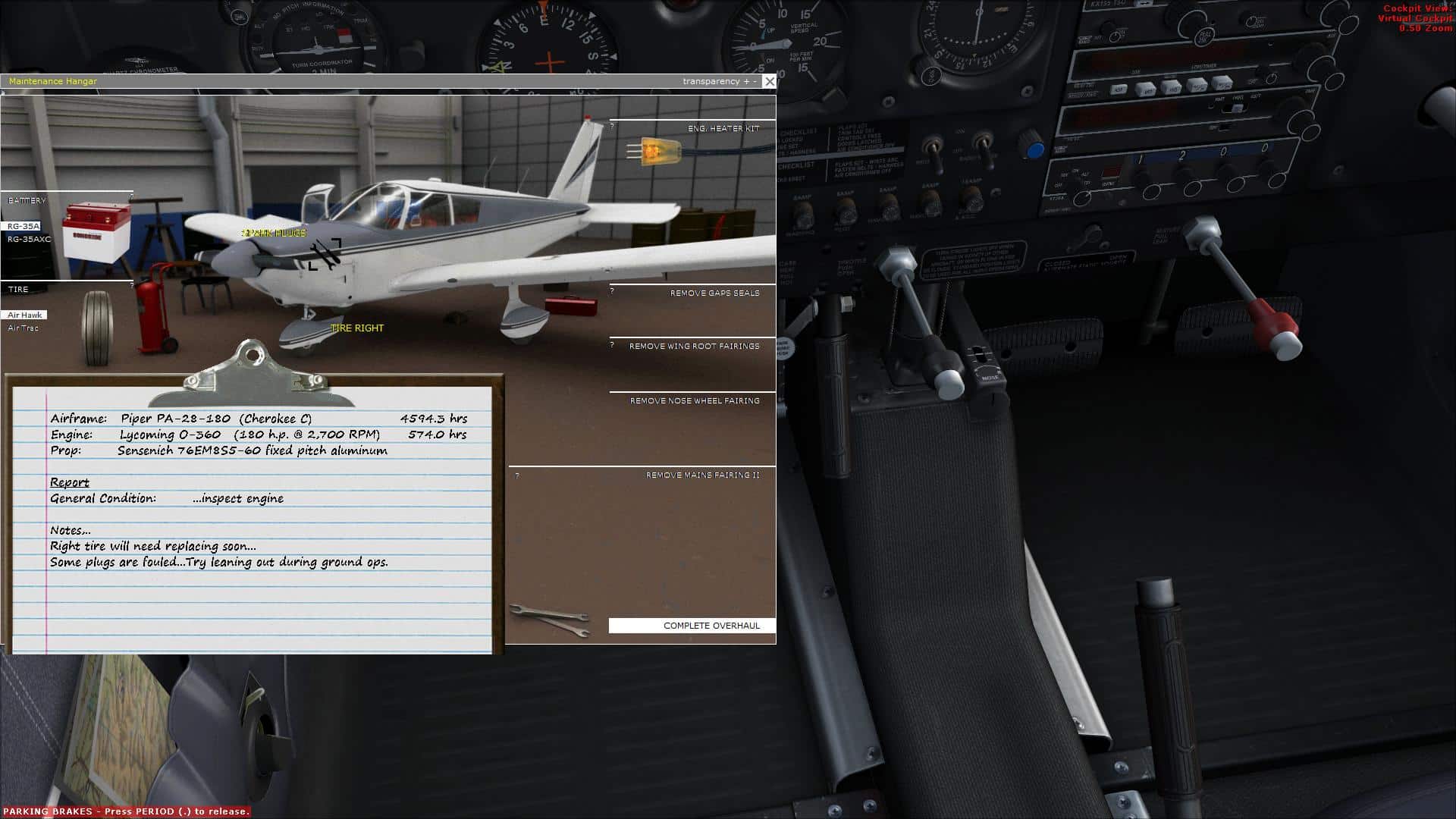Select the Air Hawk tire option
1456x819 pixels.
(x=25, y=315)
